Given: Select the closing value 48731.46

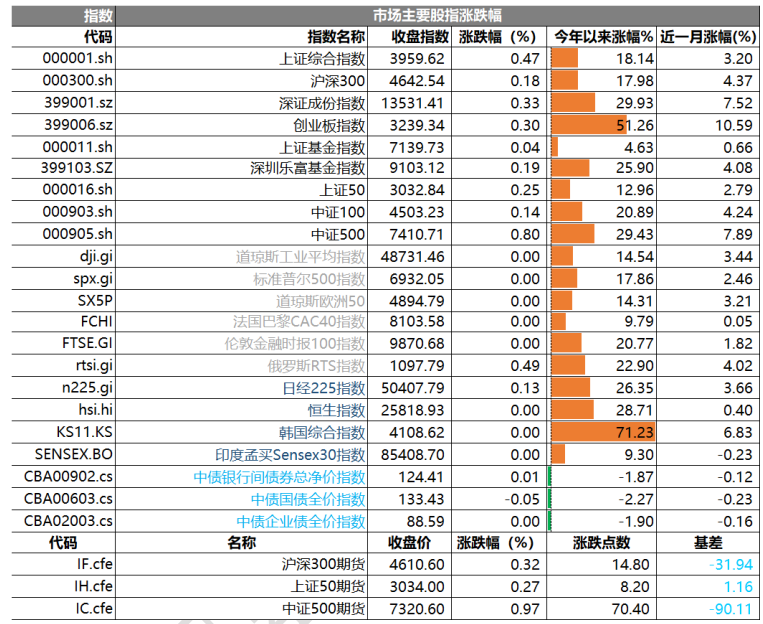Looking at the screenshot, I should 418,256.
